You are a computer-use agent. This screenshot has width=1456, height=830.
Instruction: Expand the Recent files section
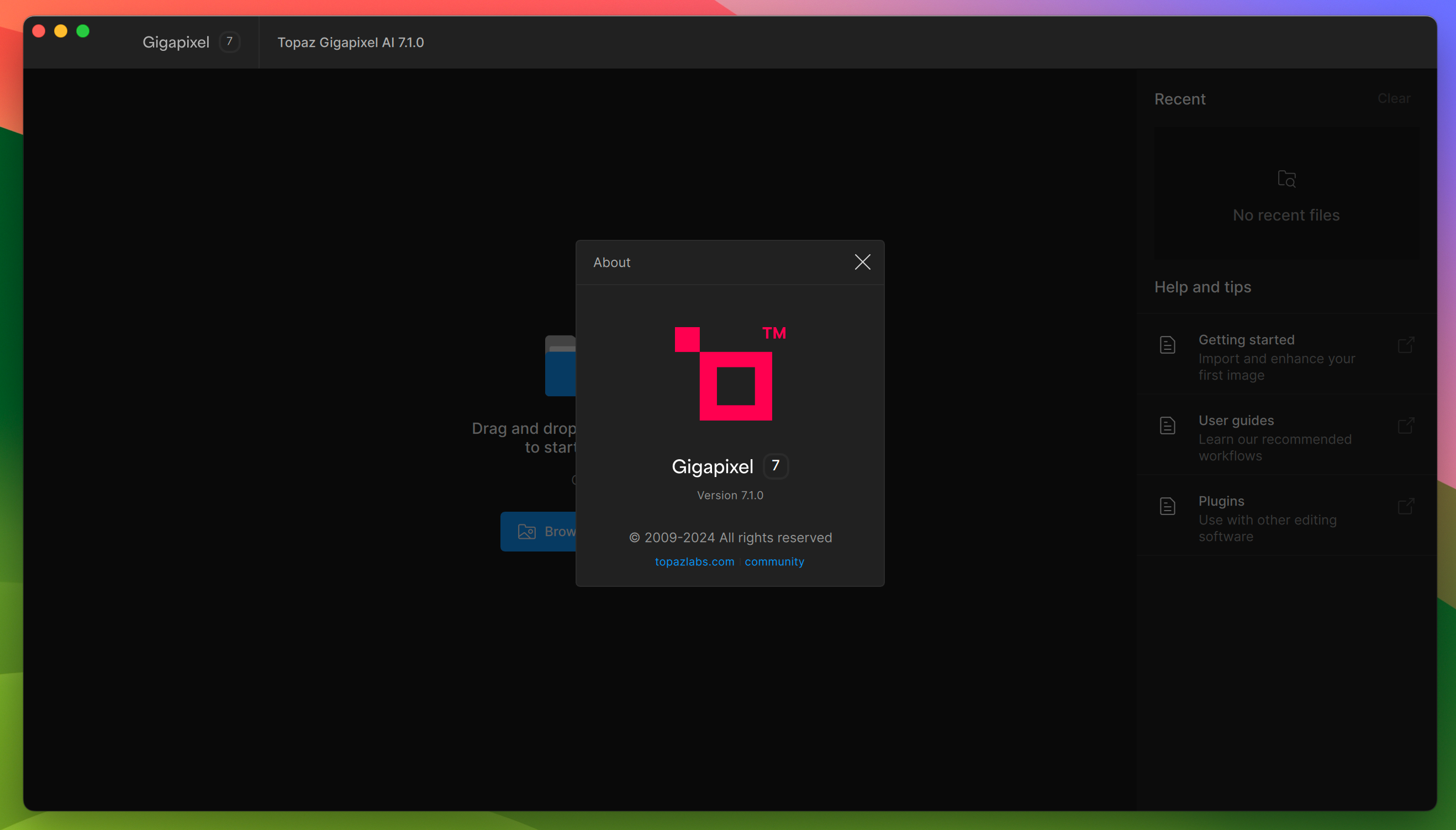point(1180,98)
